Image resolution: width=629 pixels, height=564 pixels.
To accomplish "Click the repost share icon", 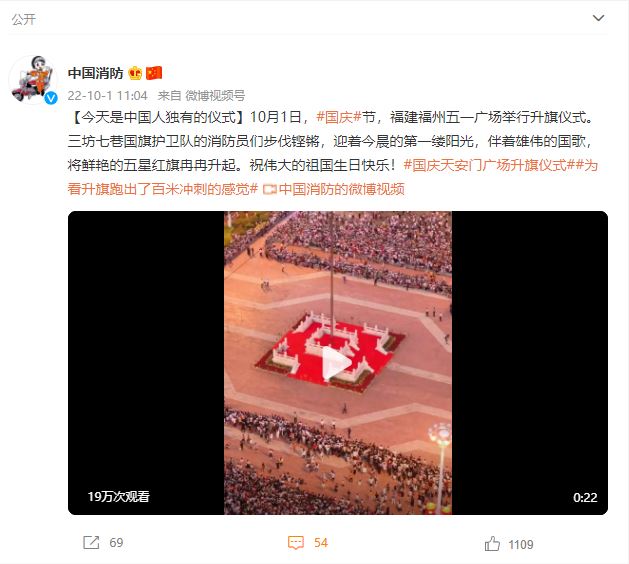I will coord(91,542).
